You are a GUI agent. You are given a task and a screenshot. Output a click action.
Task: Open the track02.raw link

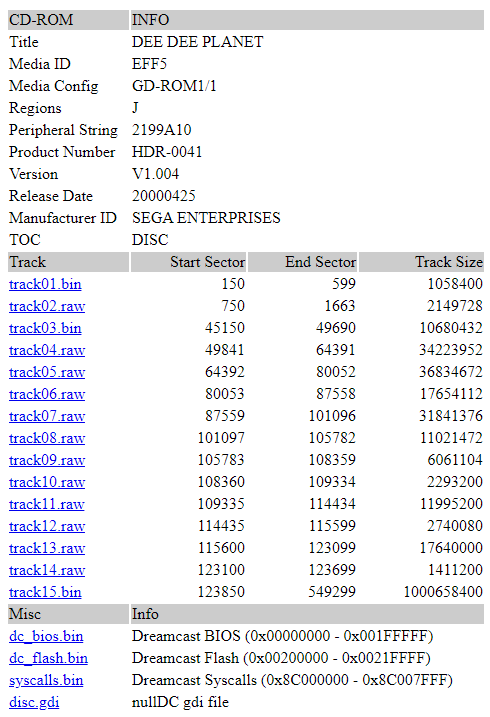tap(47, 306)
